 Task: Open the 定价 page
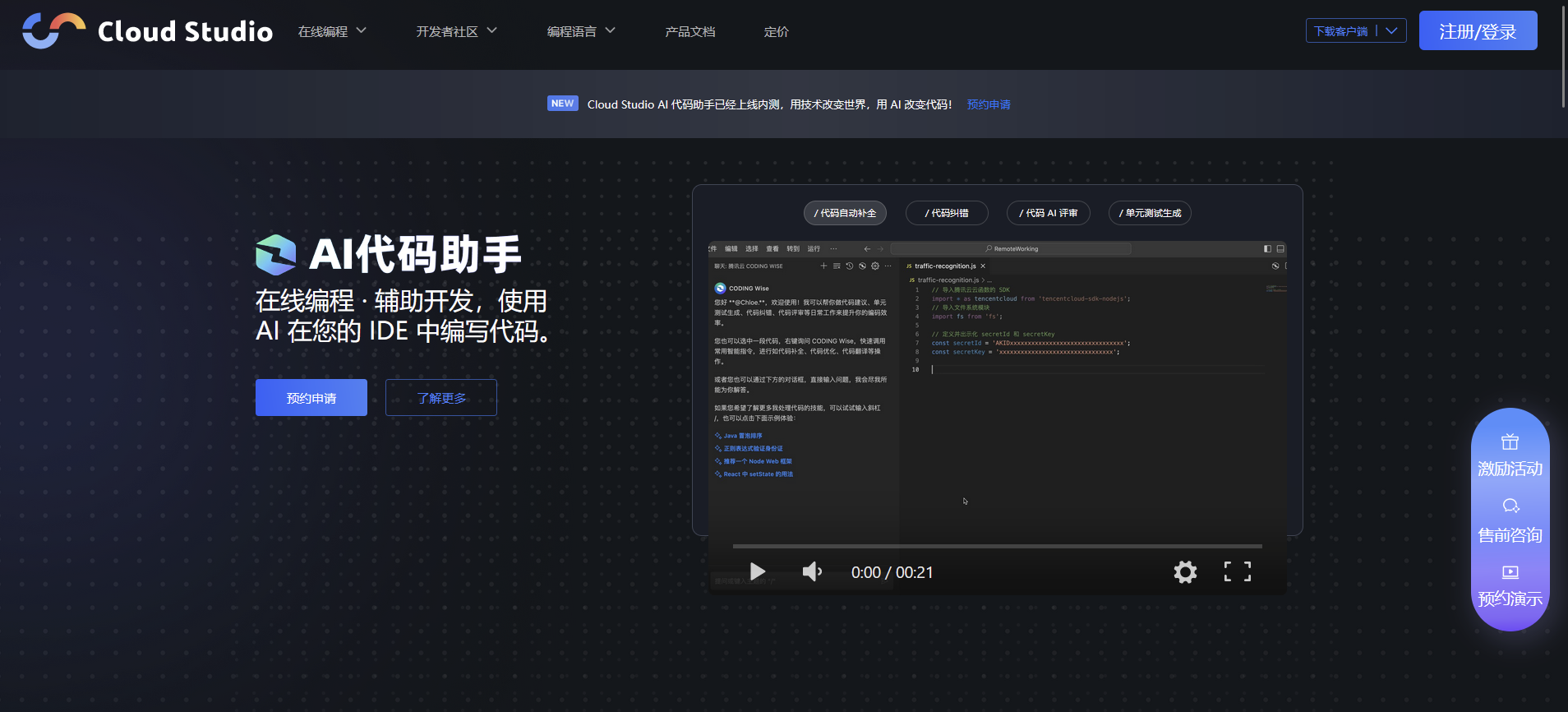pos(777,31)
